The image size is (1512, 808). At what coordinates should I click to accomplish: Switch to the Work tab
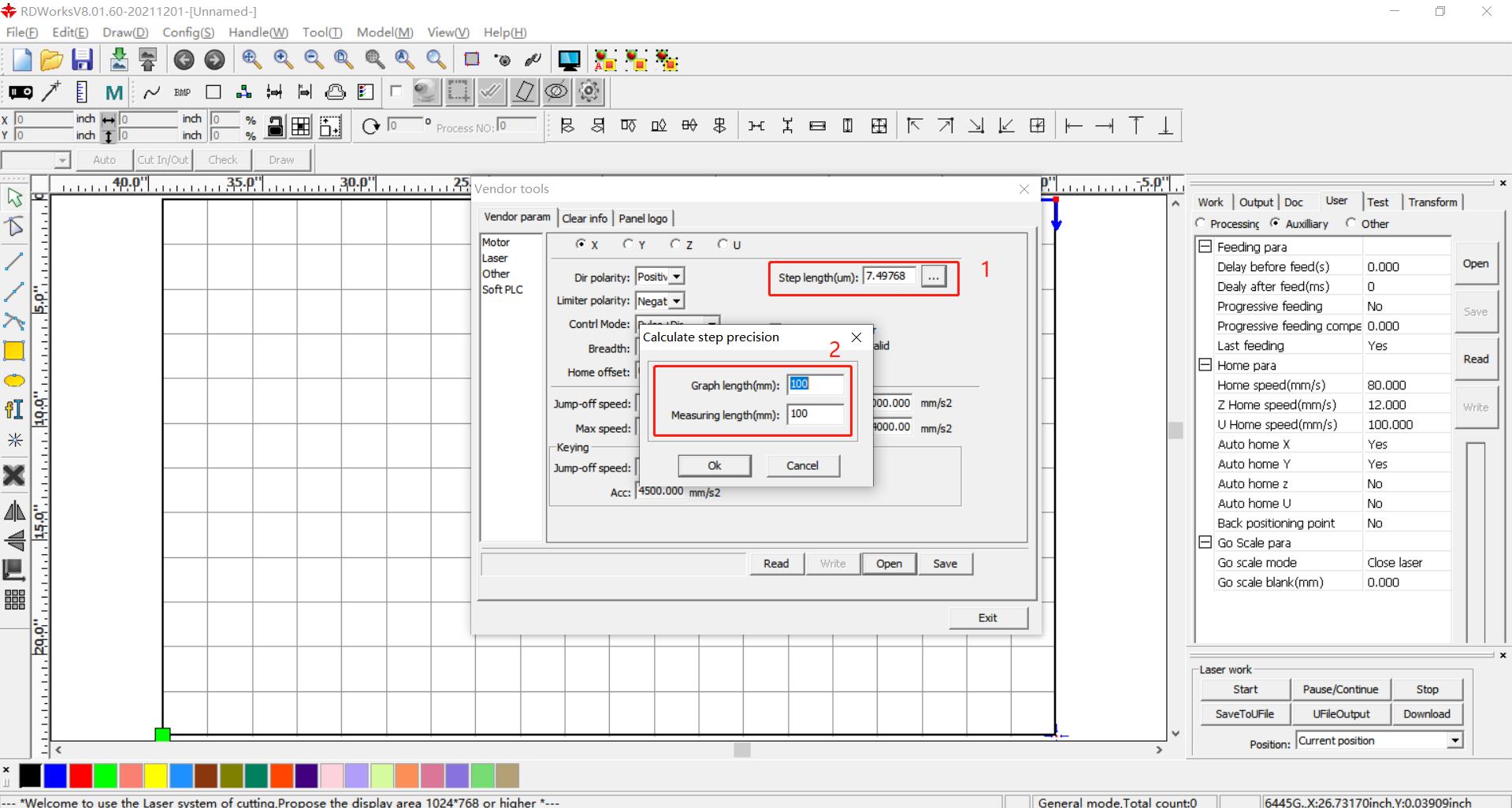point(1210,203)
